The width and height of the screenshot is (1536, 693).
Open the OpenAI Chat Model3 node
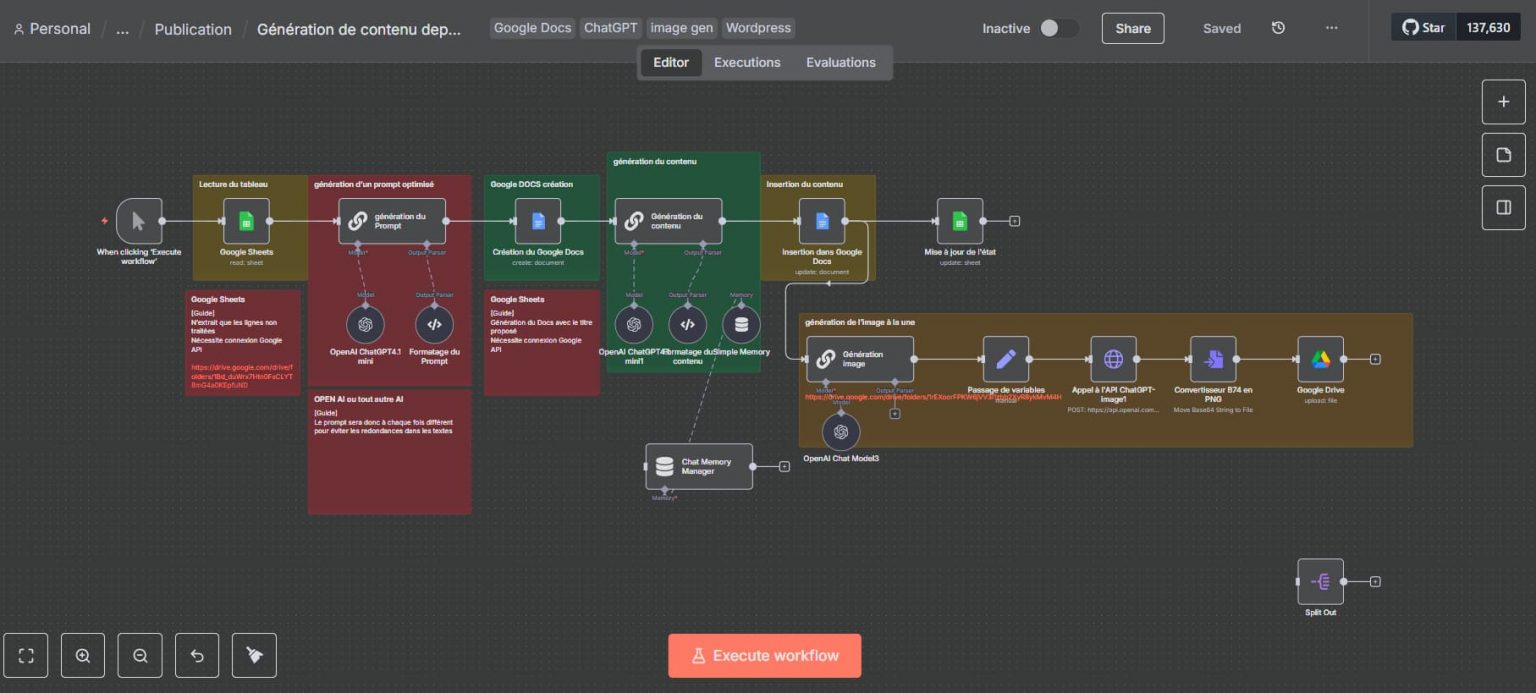(841, 431)
